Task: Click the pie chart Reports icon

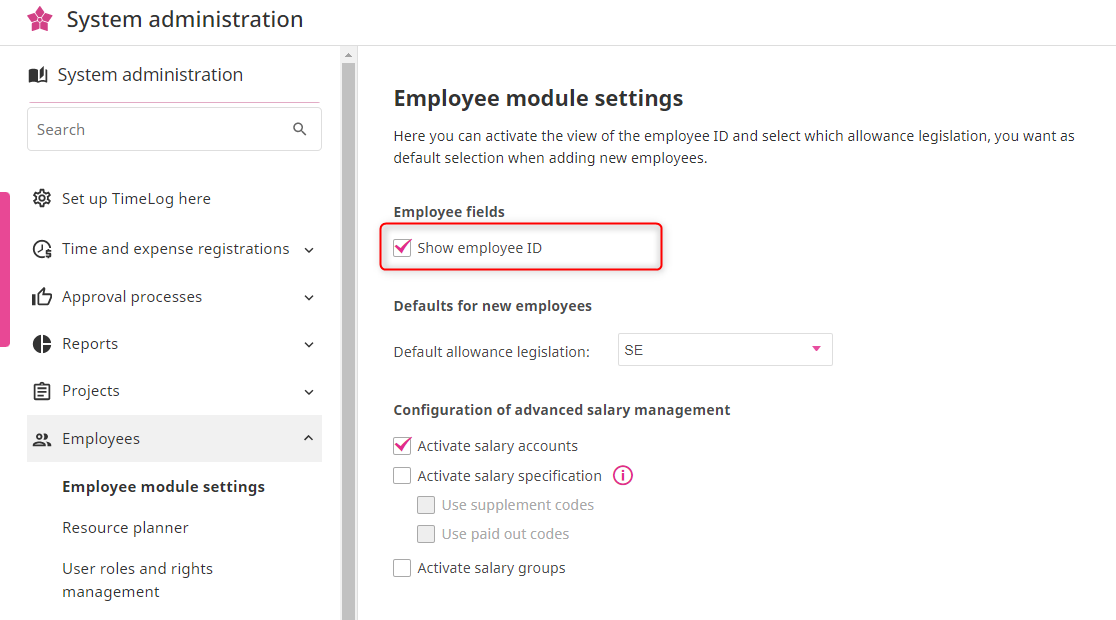Action: click(42, 344)
